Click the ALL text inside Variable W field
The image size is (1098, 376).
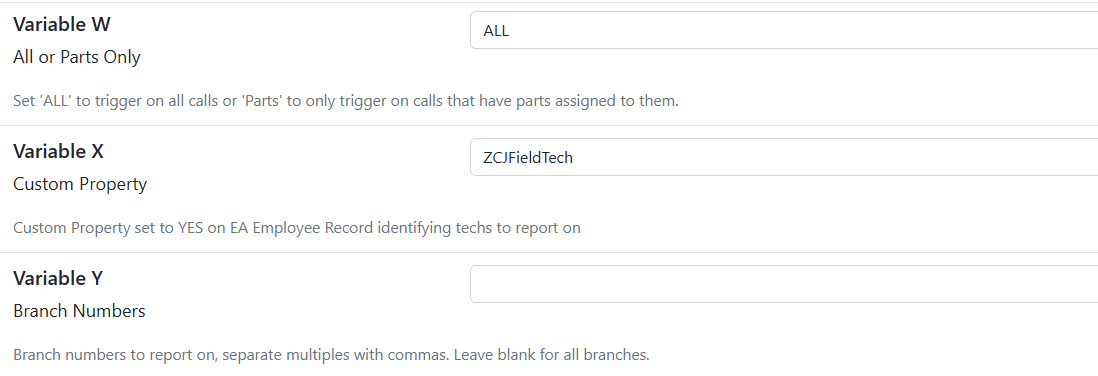click(496, 31)
